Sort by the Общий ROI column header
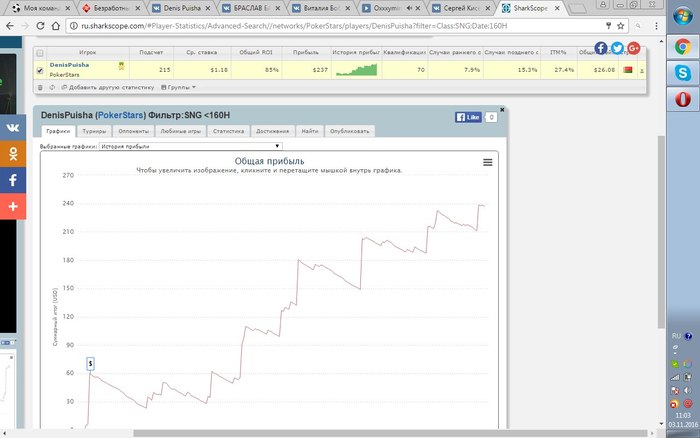 pos(256,53)
